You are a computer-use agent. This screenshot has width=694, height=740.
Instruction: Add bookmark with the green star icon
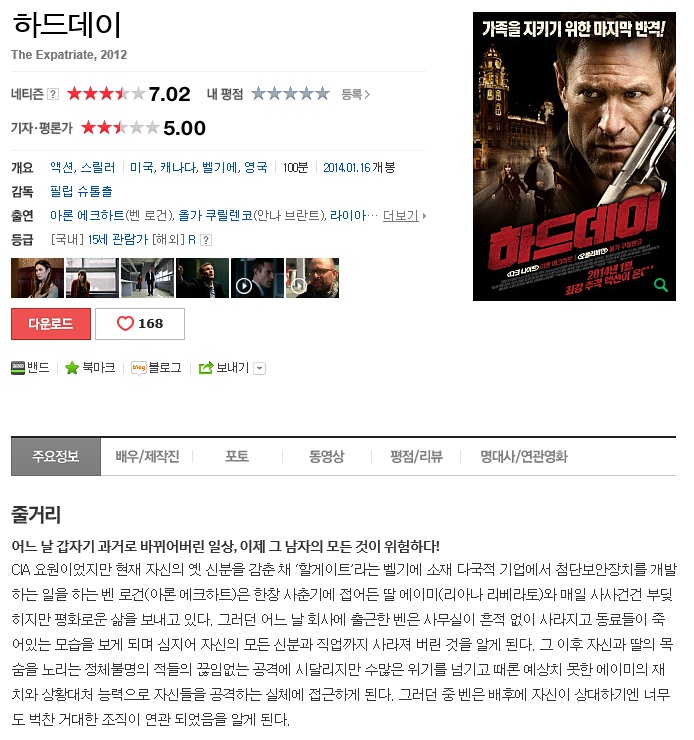coord(72,368)
